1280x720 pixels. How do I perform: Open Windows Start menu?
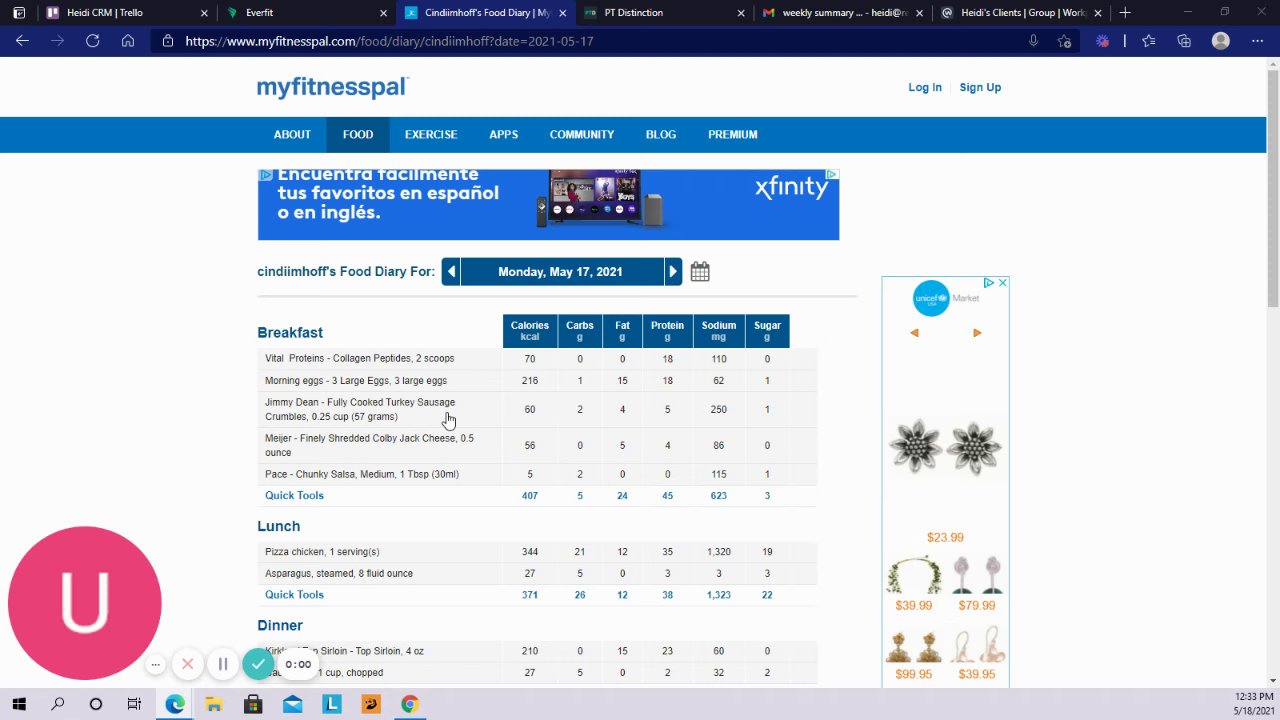coord(19,704)
